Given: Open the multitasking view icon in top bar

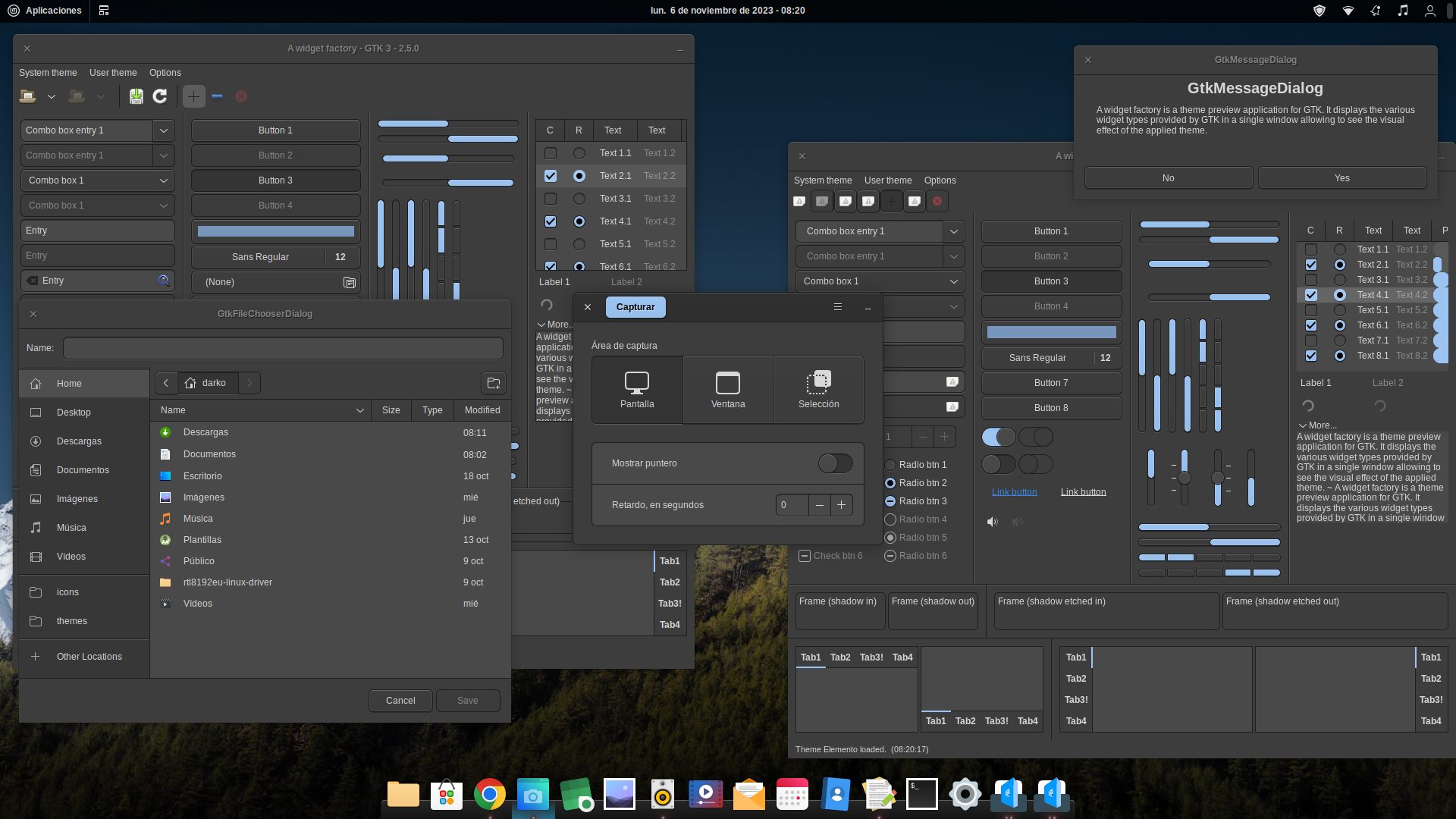Looking at the screenshot, I should (104, 11).
